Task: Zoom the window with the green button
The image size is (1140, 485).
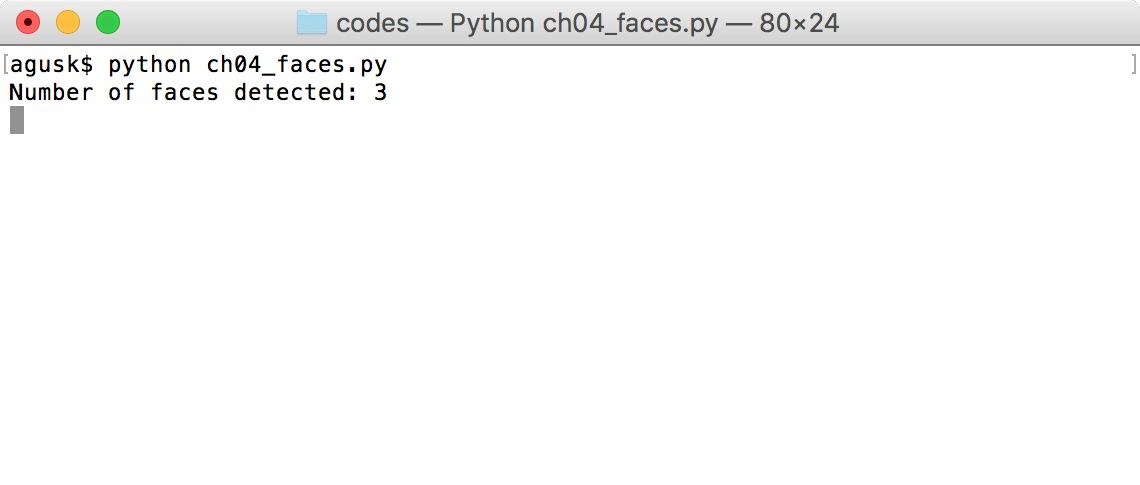Action: tap(108, 23)
